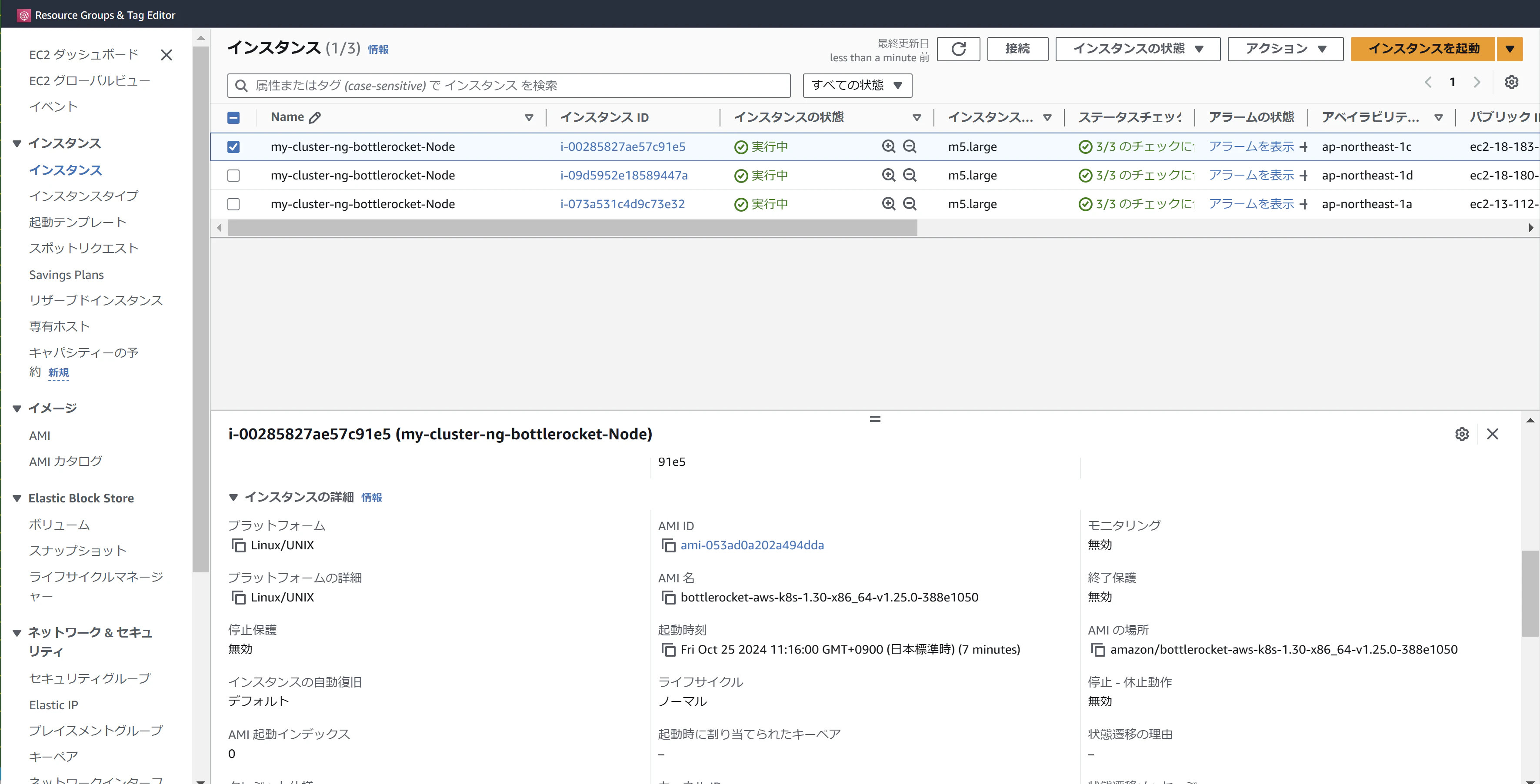
Task: Open EC2 ダッシュボード in sidebar
Action: point(83,55)
